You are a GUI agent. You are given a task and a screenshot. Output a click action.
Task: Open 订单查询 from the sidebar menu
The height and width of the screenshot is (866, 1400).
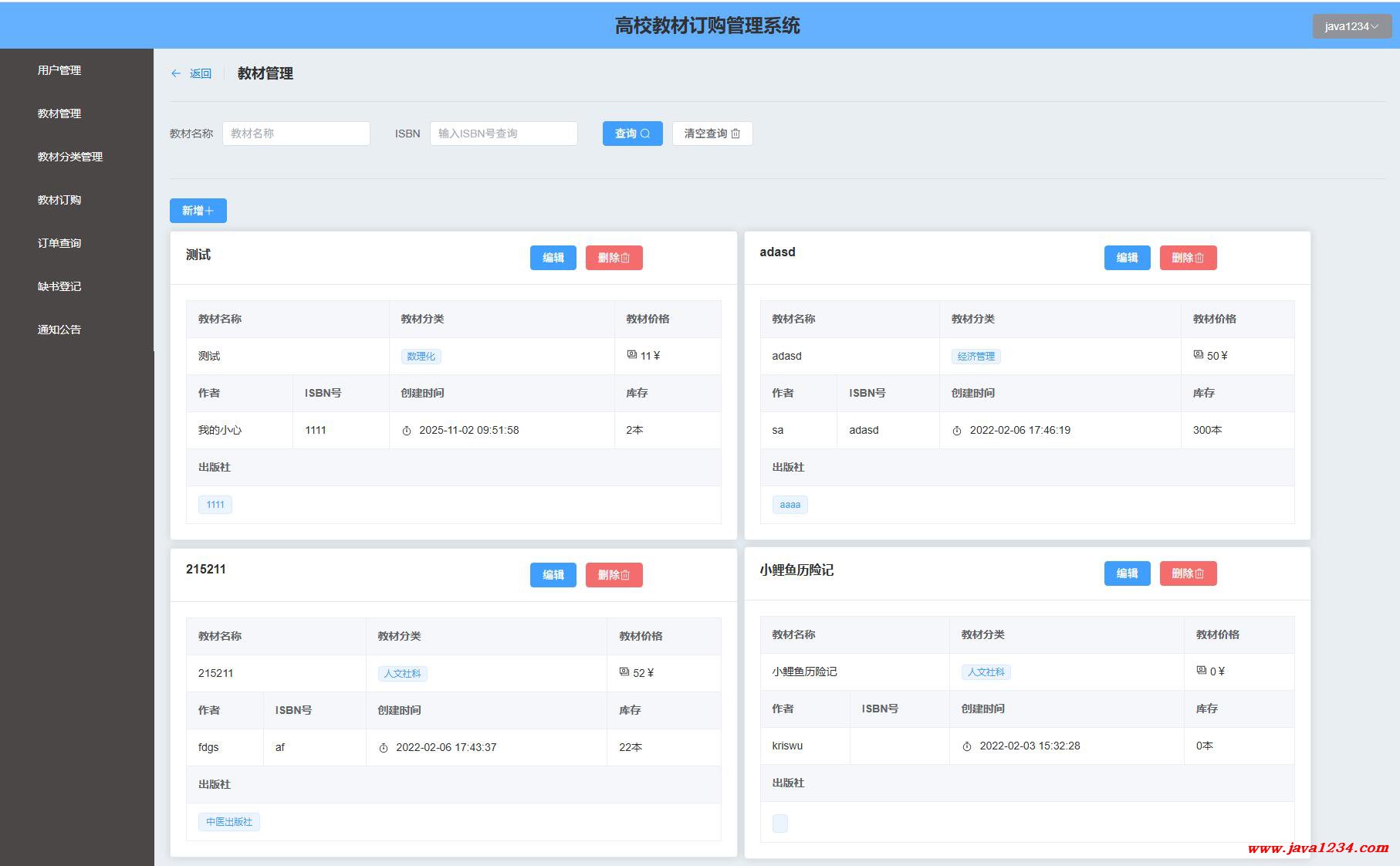pyautogui.click(x=59, y=243)
